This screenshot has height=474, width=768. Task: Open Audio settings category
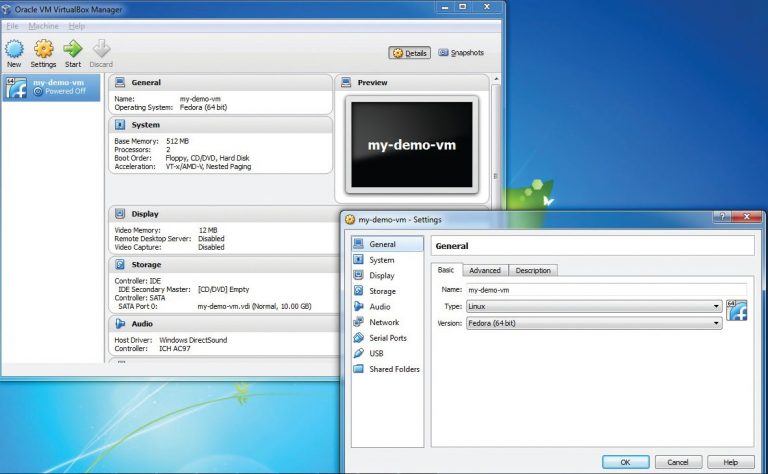(x=379, y=307)
